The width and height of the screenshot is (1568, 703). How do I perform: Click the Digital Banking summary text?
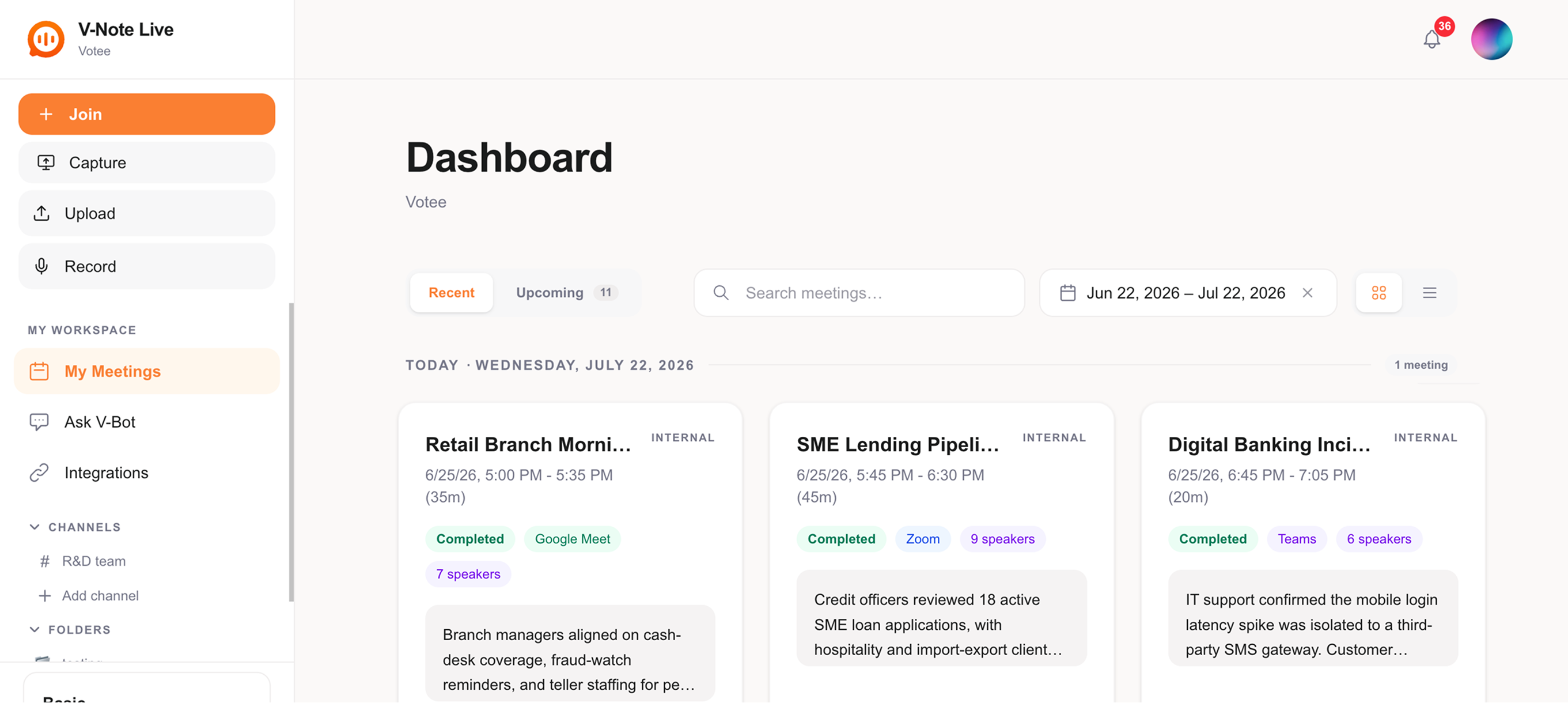[x=1313, y=625]
